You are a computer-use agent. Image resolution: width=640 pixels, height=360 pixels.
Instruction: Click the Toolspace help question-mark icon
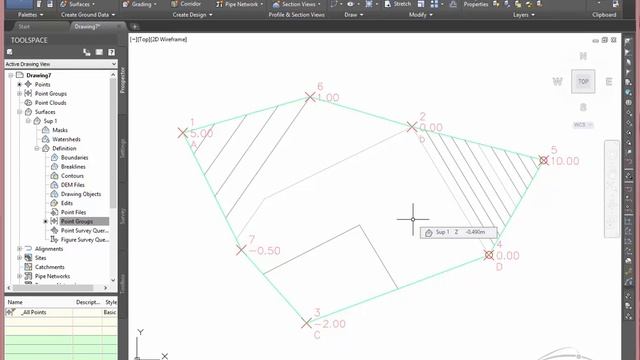(111, 52)
